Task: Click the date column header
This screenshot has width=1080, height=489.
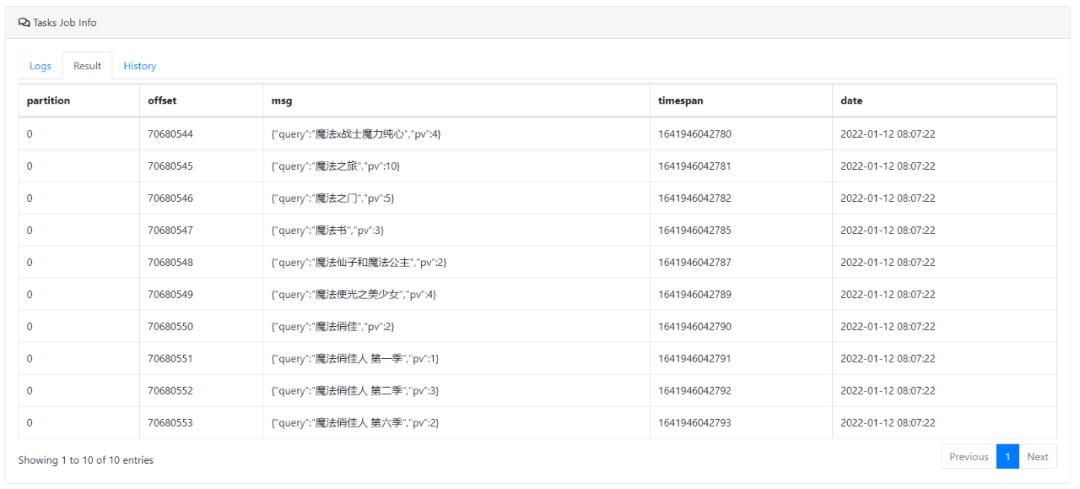Action: pos(851,101)
